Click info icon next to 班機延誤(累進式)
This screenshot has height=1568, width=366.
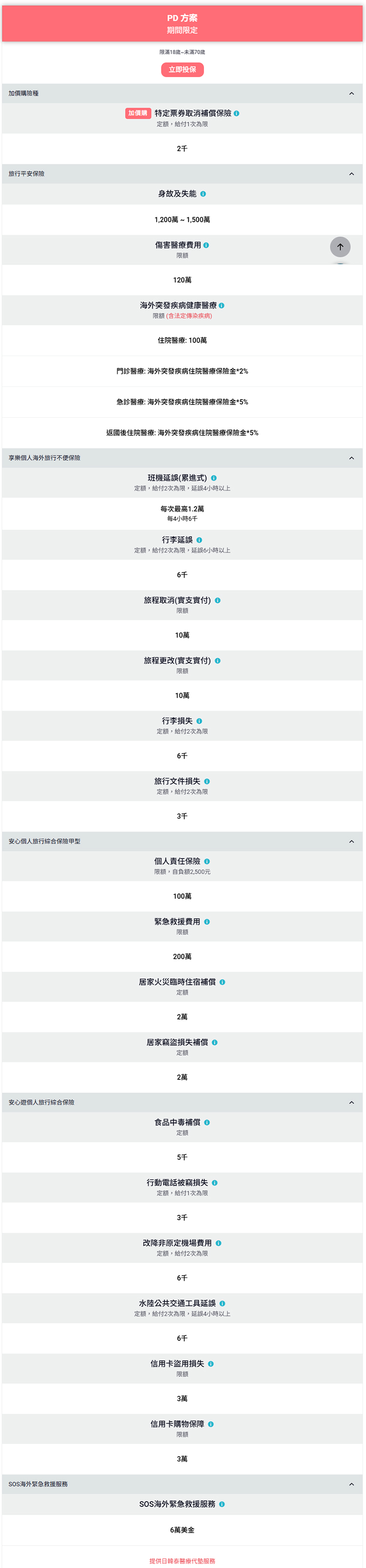[x=214, y=478]
